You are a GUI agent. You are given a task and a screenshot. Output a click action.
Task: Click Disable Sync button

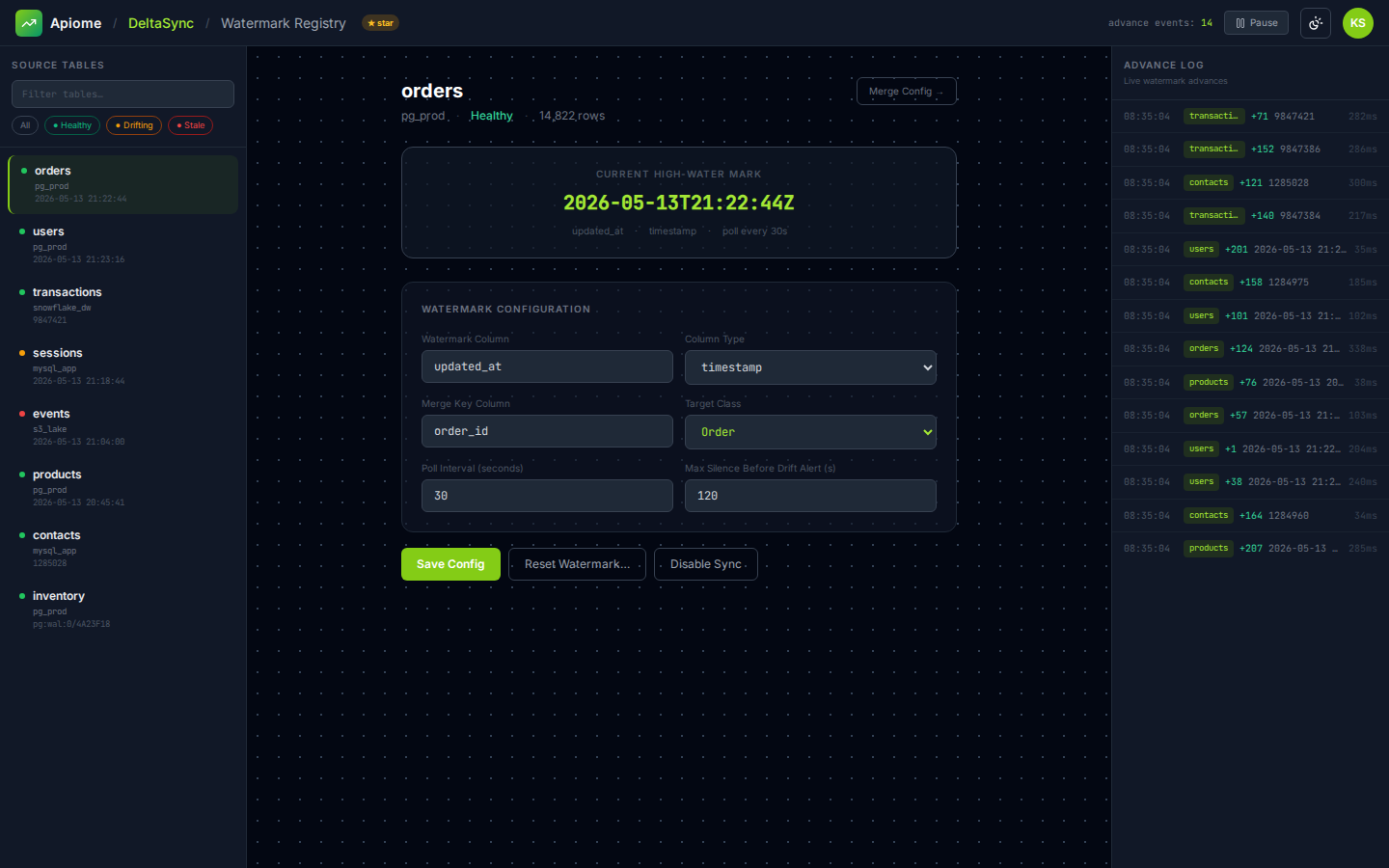pos(706,564)
